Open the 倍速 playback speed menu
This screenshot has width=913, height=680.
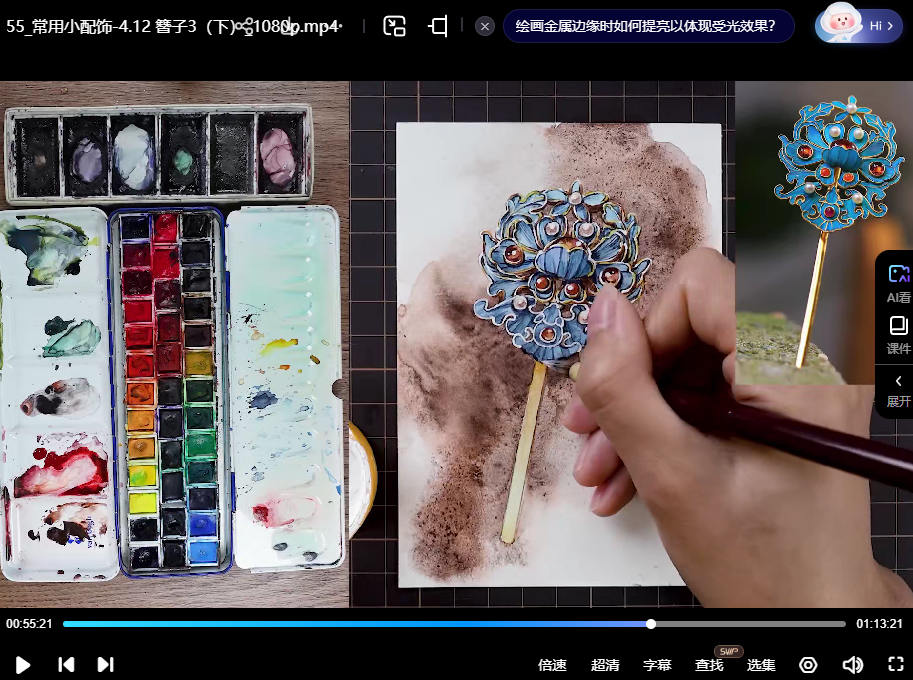[552, 665]
